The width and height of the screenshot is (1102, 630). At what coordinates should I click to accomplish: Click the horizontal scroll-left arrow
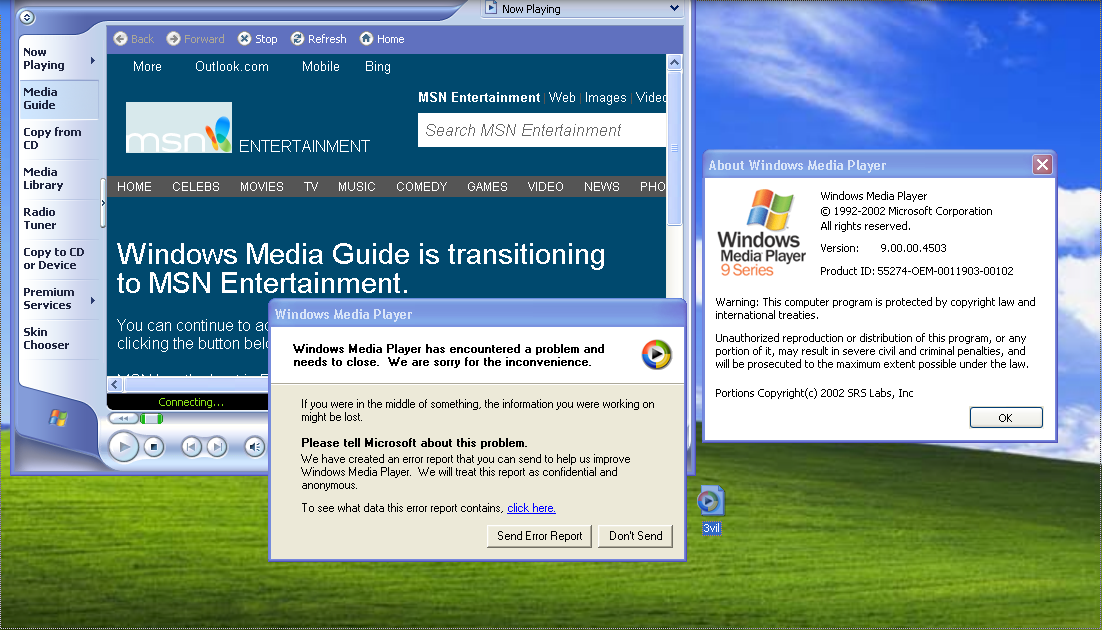click(115, 385)
